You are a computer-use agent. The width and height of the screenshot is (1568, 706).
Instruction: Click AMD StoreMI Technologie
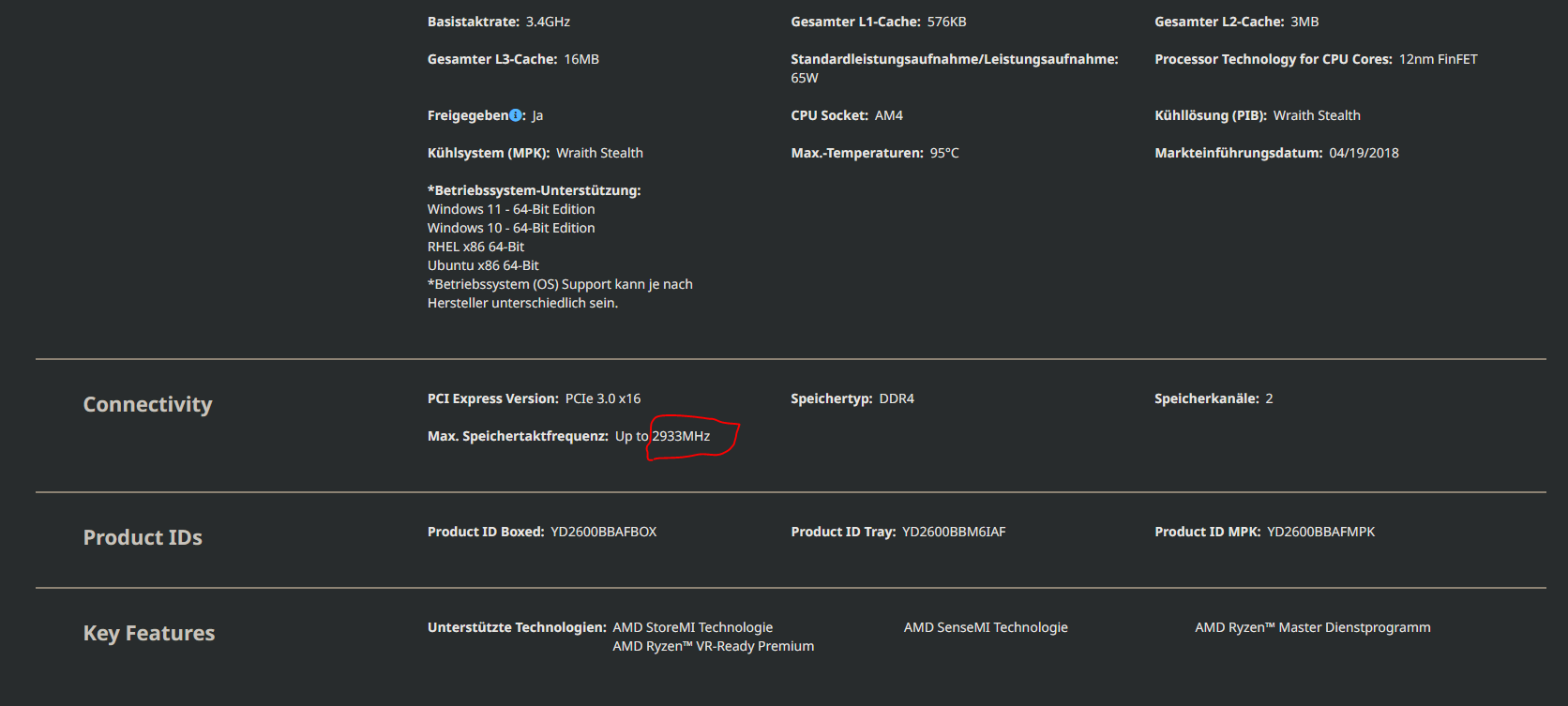tap(693, 627)
